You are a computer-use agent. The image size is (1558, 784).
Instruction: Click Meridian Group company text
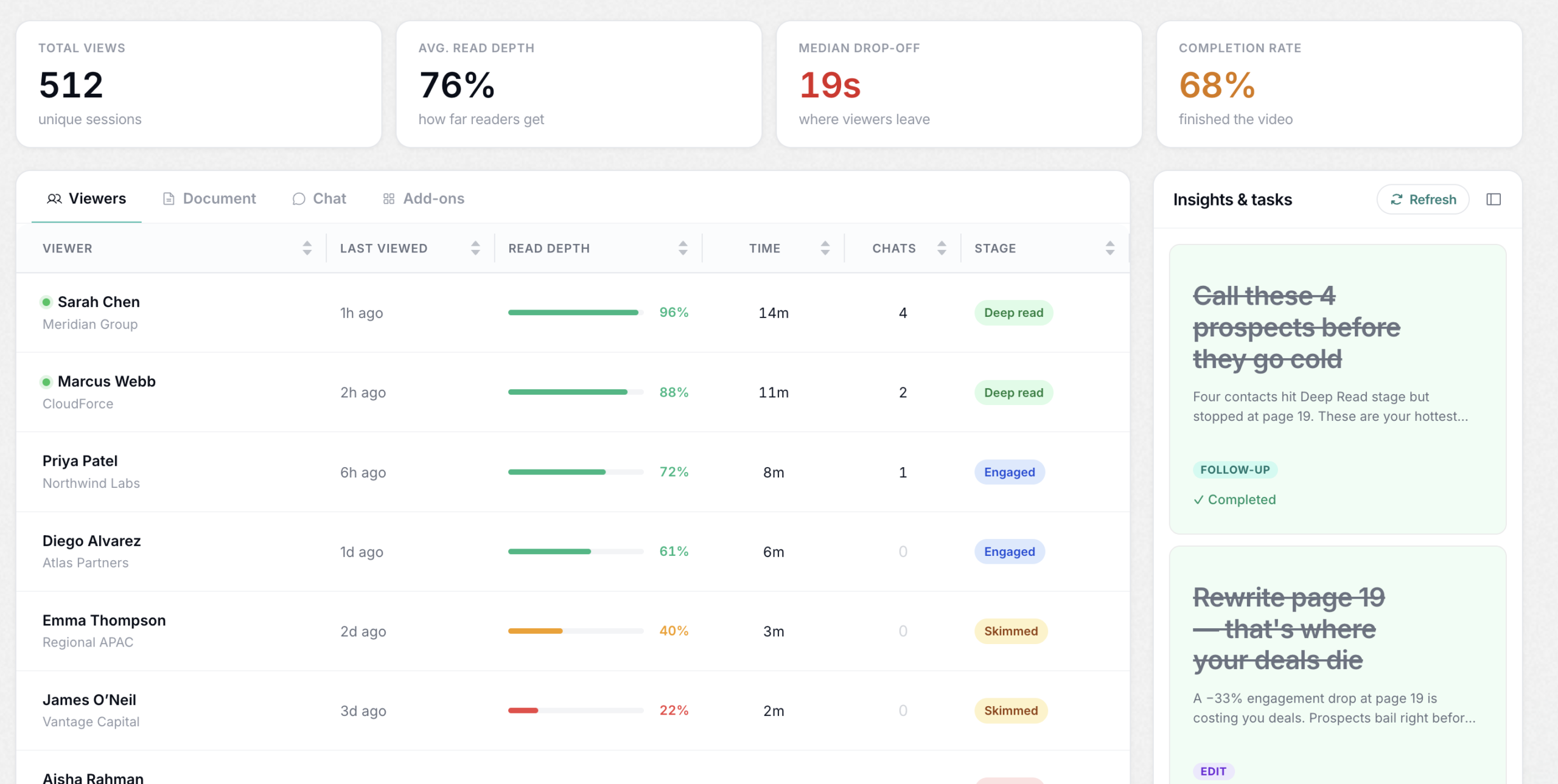click(90, 324)
